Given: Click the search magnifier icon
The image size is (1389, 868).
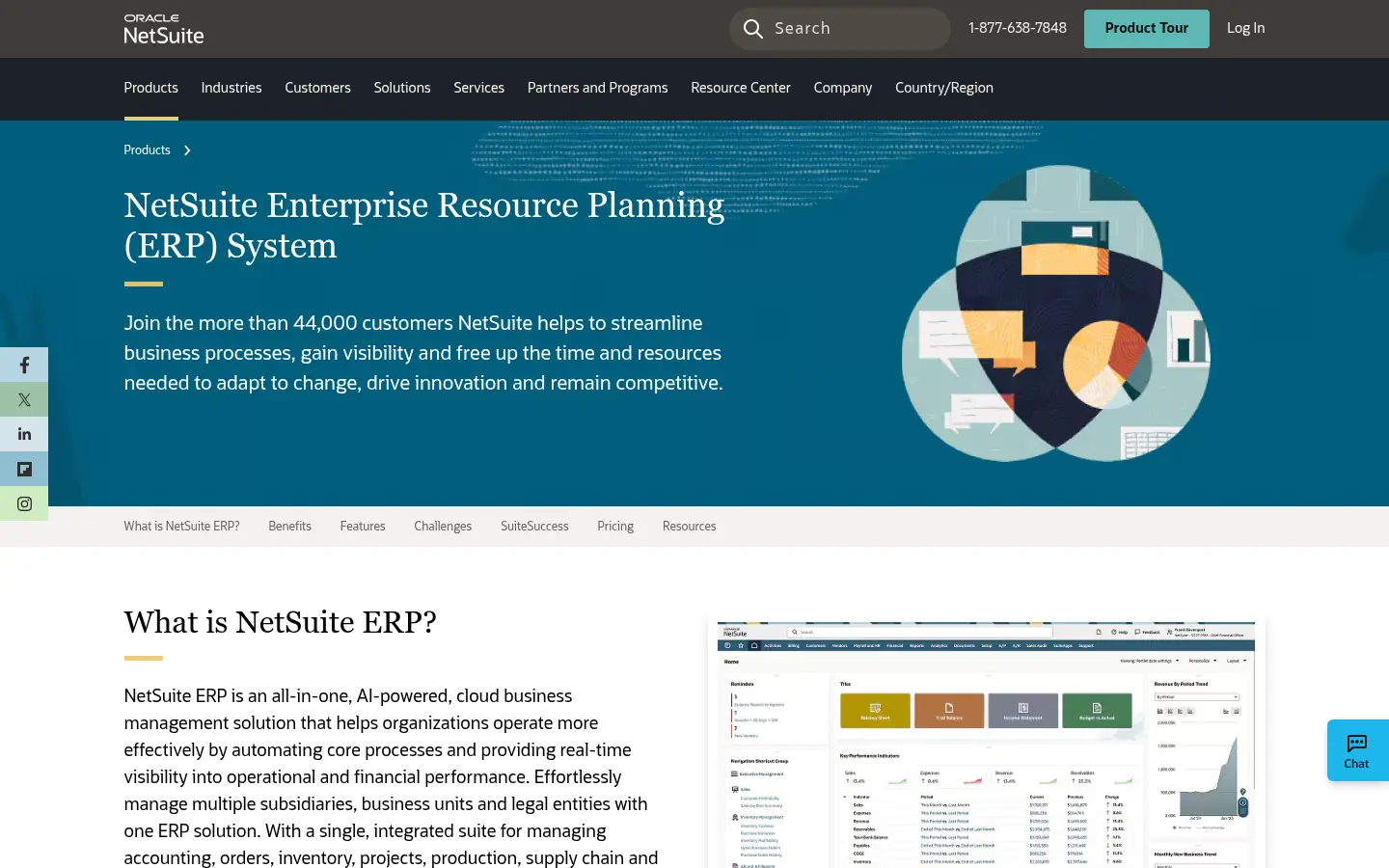Looking at the screenshot, I should click(x=753, y=29).
